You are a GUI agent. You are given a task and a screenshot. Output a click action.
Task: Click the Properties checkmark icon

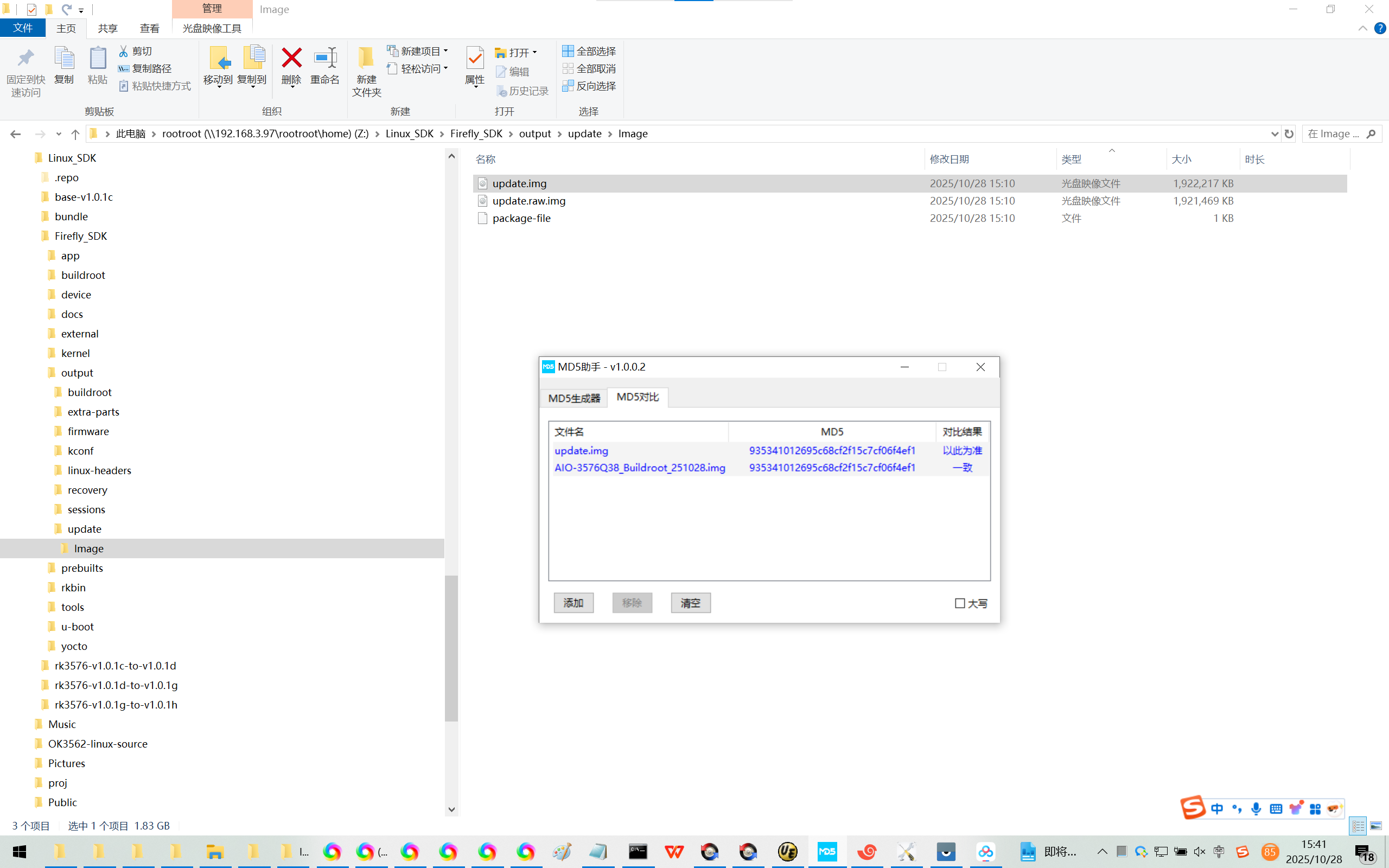click(475, 58)
